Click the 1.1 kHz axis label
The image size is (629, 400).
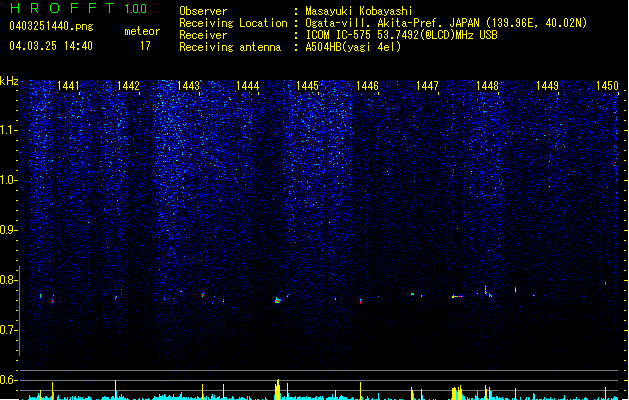(9, 130)
